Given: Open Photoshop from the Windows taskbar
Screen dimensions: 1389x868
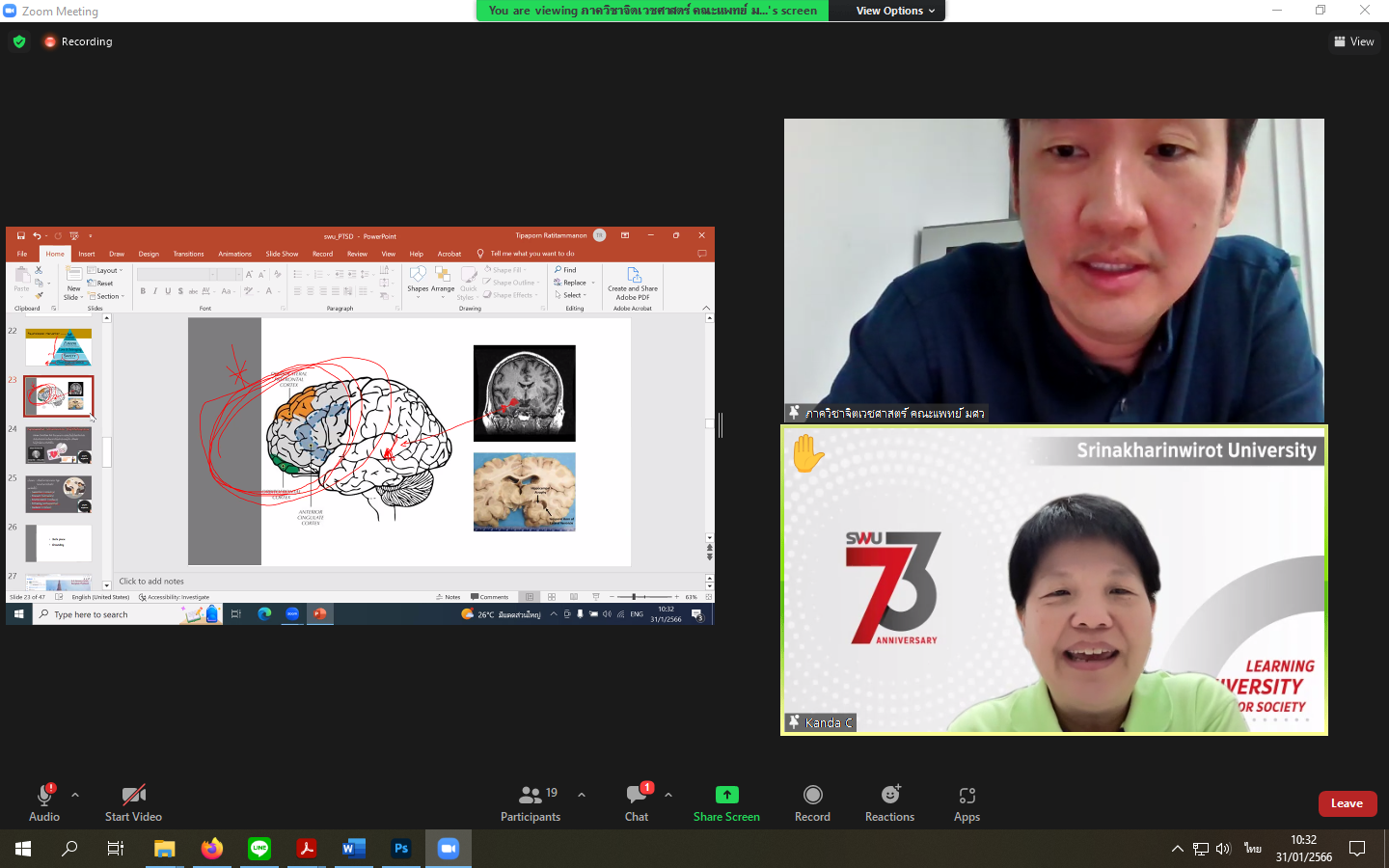Looking at the screenshot, I should (401, 849).
